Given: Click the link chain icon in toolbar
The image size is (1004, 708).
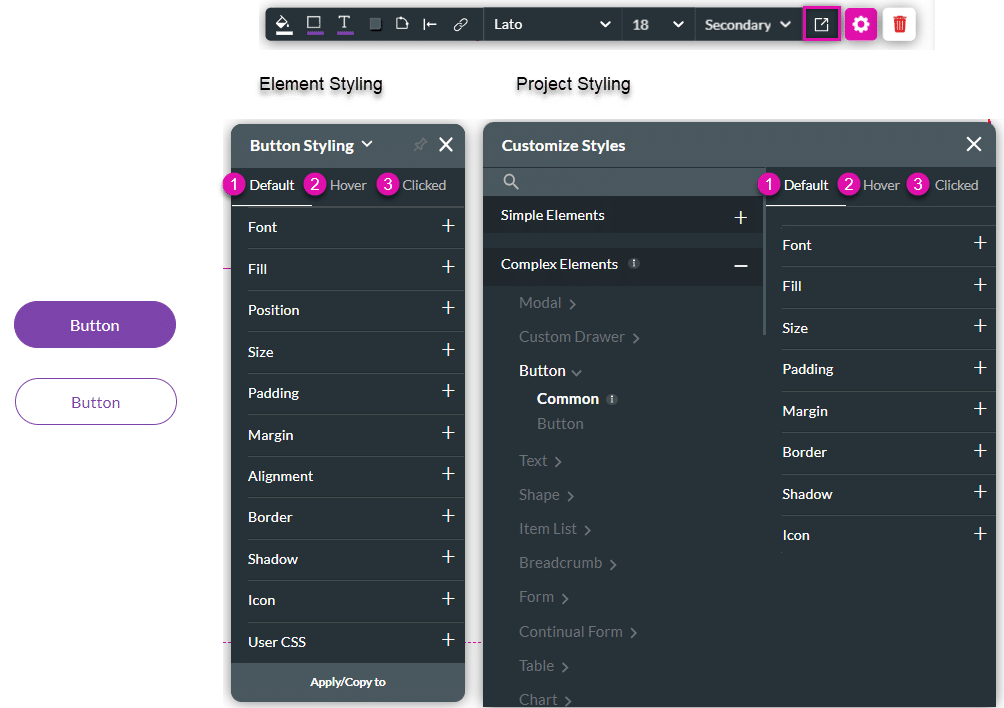Looking at the screenshot, I should (460, 25).
